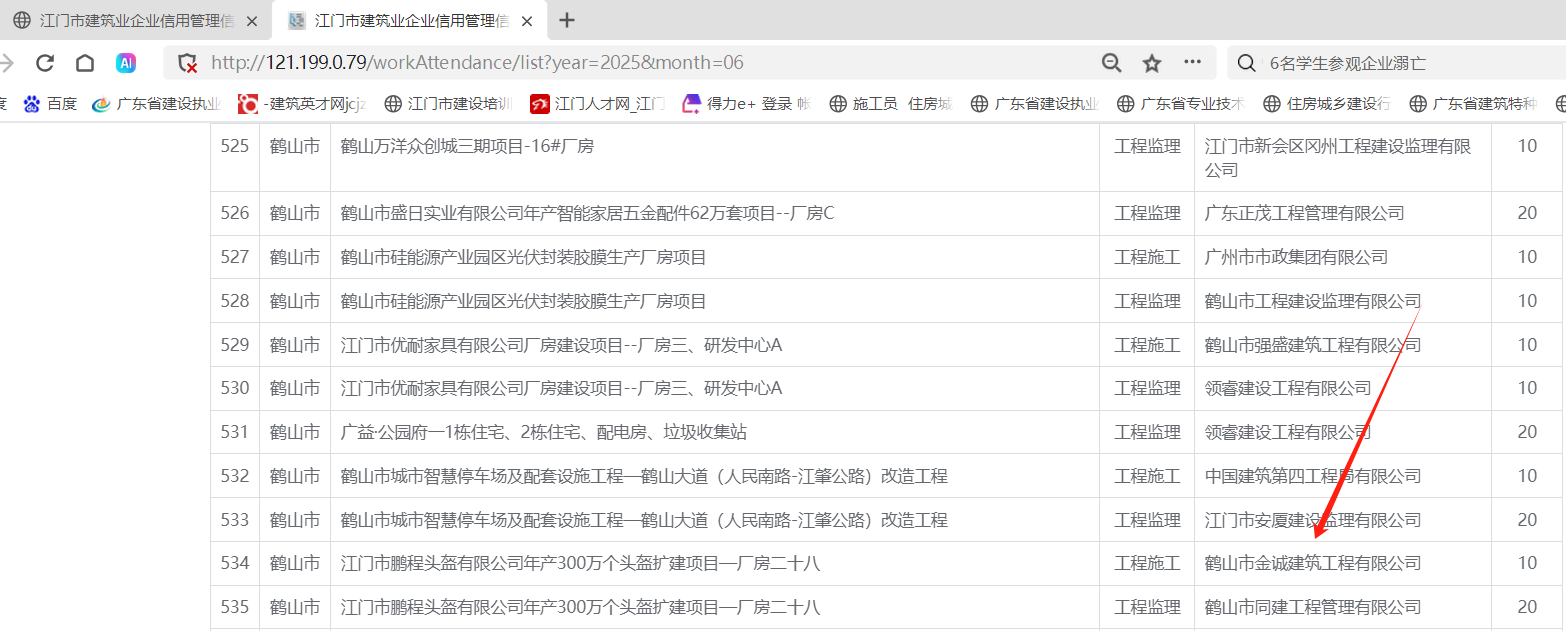Close the first browser tab

pos(252,21)
